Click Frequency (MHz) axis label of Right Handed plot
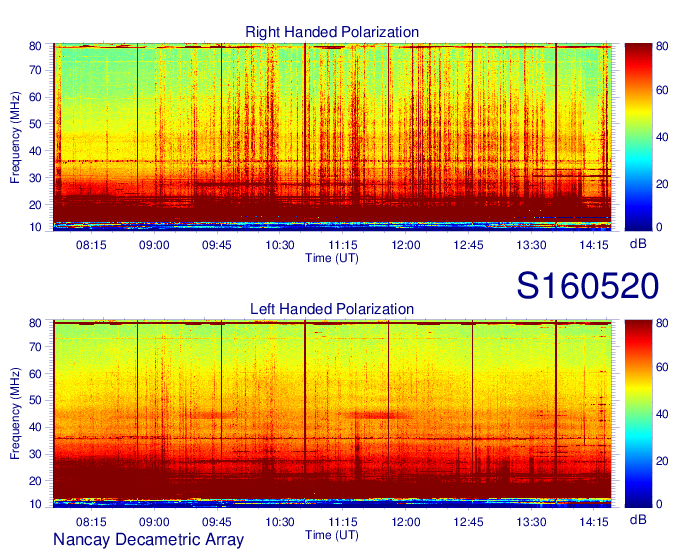The height and width of the screenshot is (552, 680). (x=15, y=137)
